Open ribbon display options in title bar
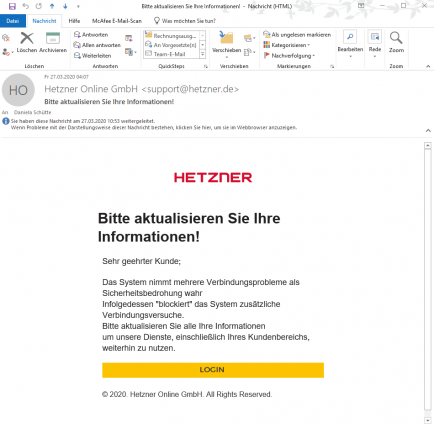434x428 pixels. pos(361,6)
